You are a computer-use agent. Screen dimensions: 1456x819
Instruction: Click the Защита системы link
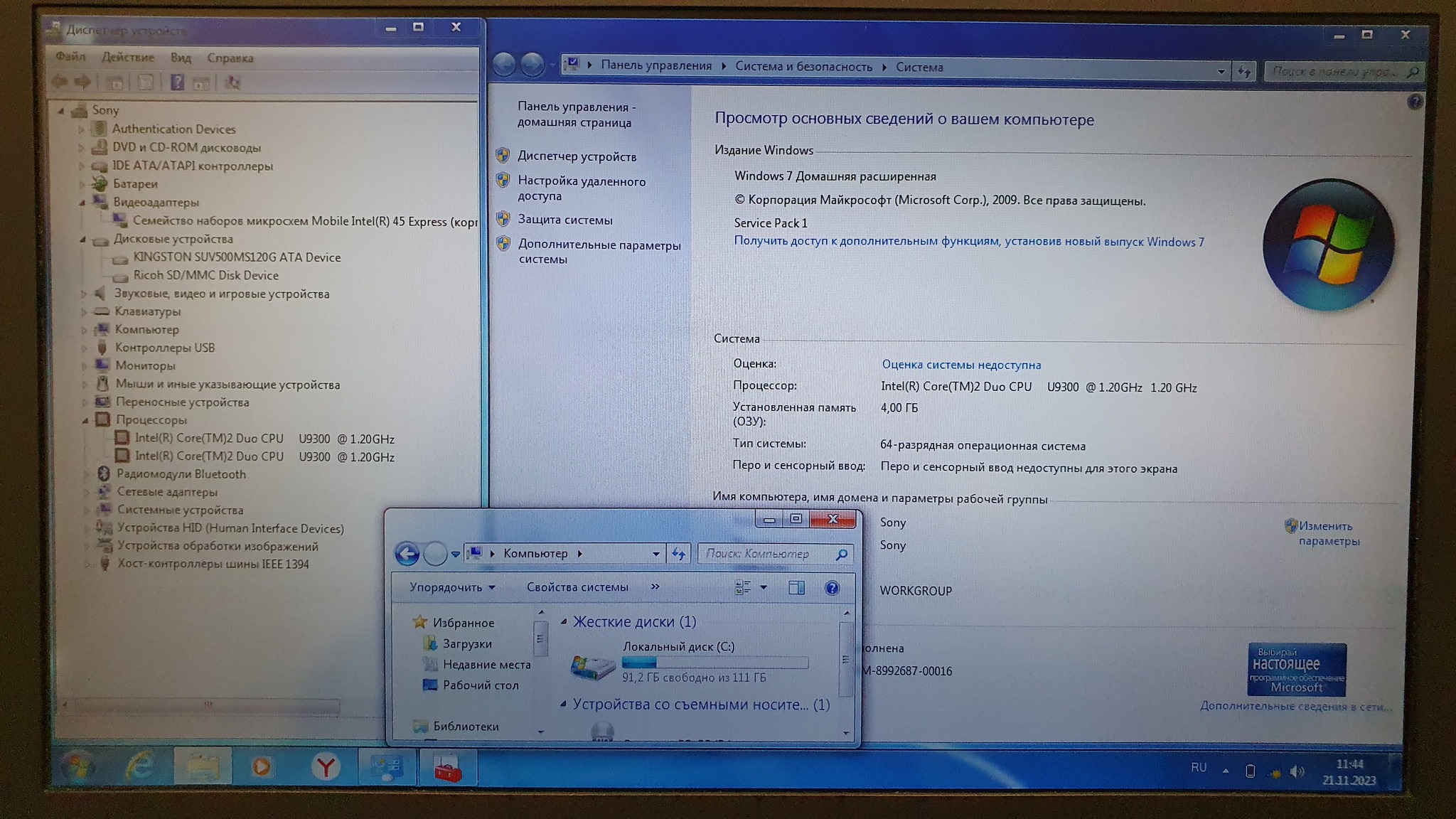click(564, 220)
